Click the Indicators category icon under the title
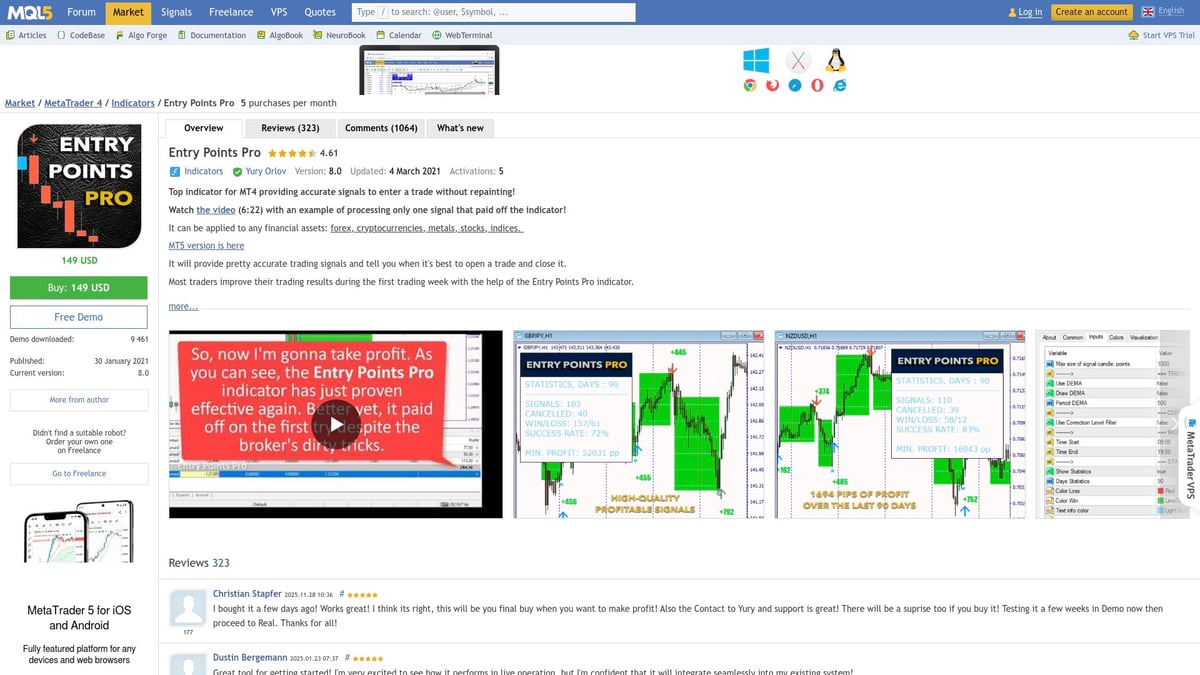 click(x=174, y=172)
